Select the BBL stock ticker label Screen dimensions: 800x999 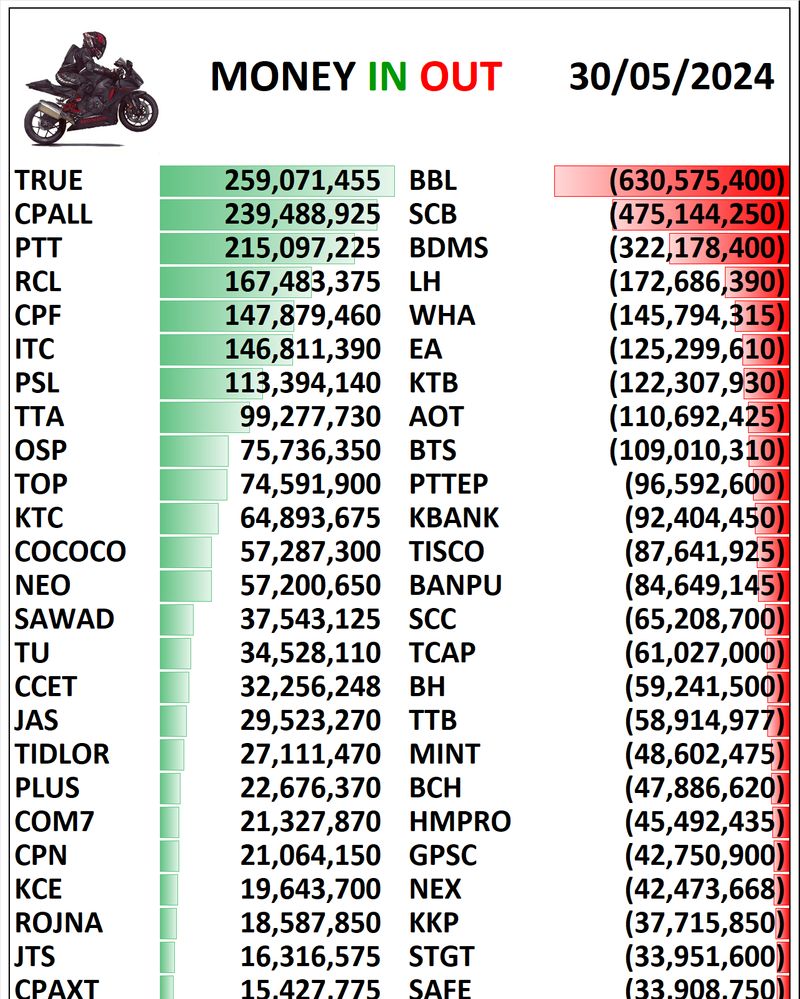point(433,181)
